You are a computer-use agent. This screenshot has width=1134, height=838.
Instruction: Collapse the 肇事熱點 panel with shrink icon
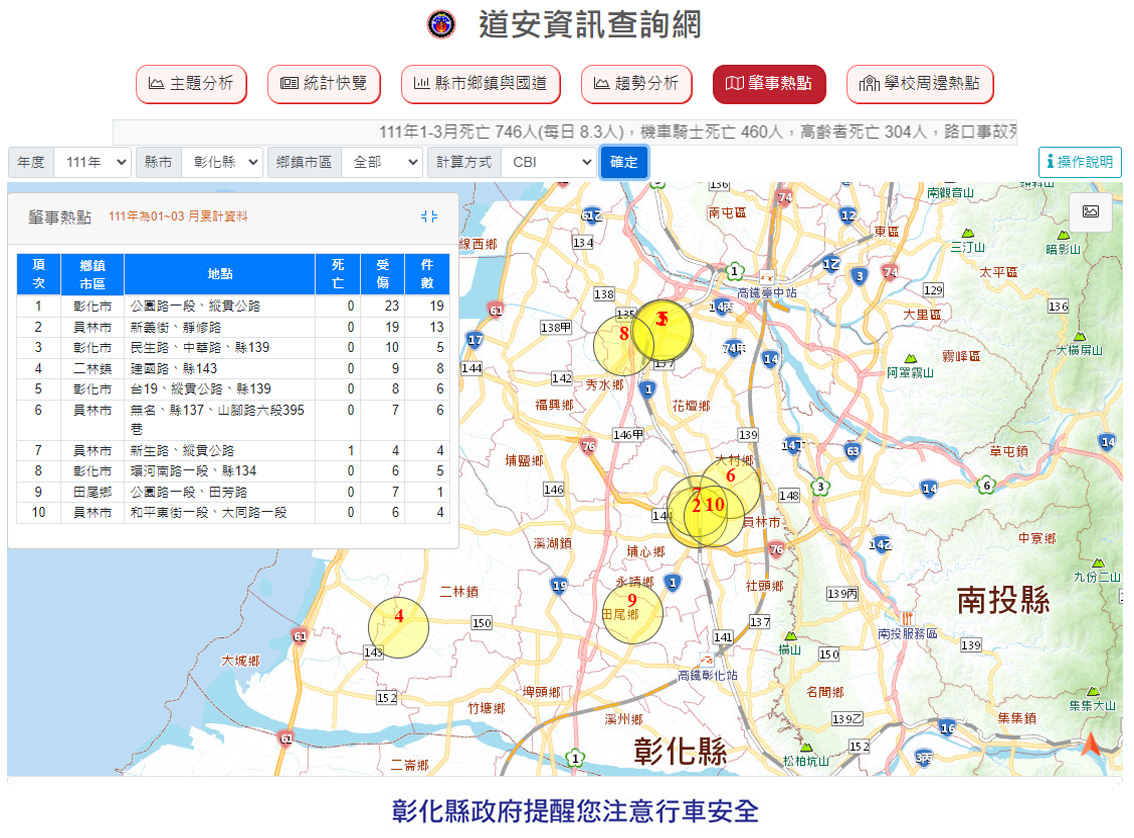pos(429,217)
